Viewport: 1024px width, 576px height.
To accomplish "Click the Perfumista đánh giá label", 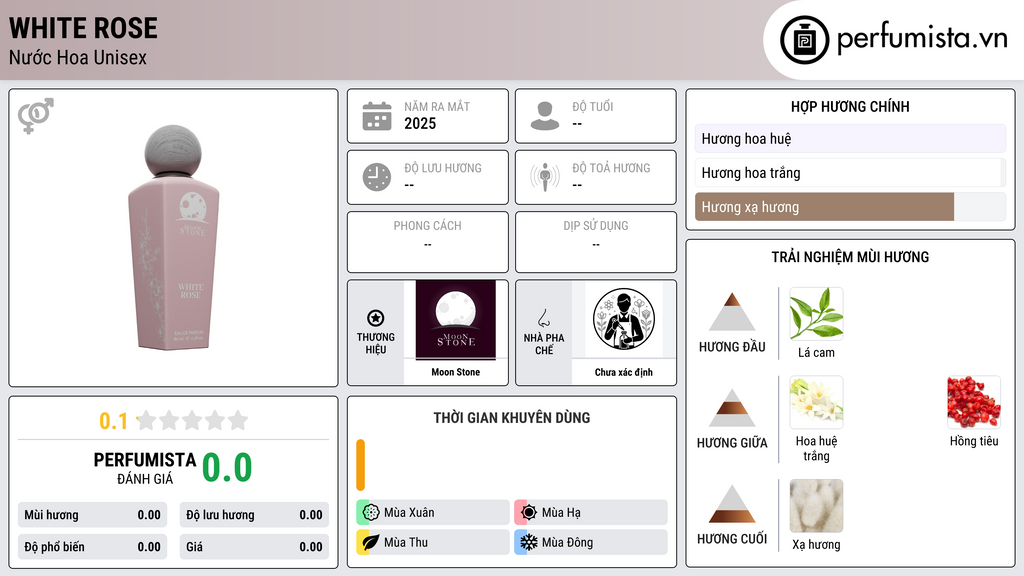I will click(x=145, y=468).
